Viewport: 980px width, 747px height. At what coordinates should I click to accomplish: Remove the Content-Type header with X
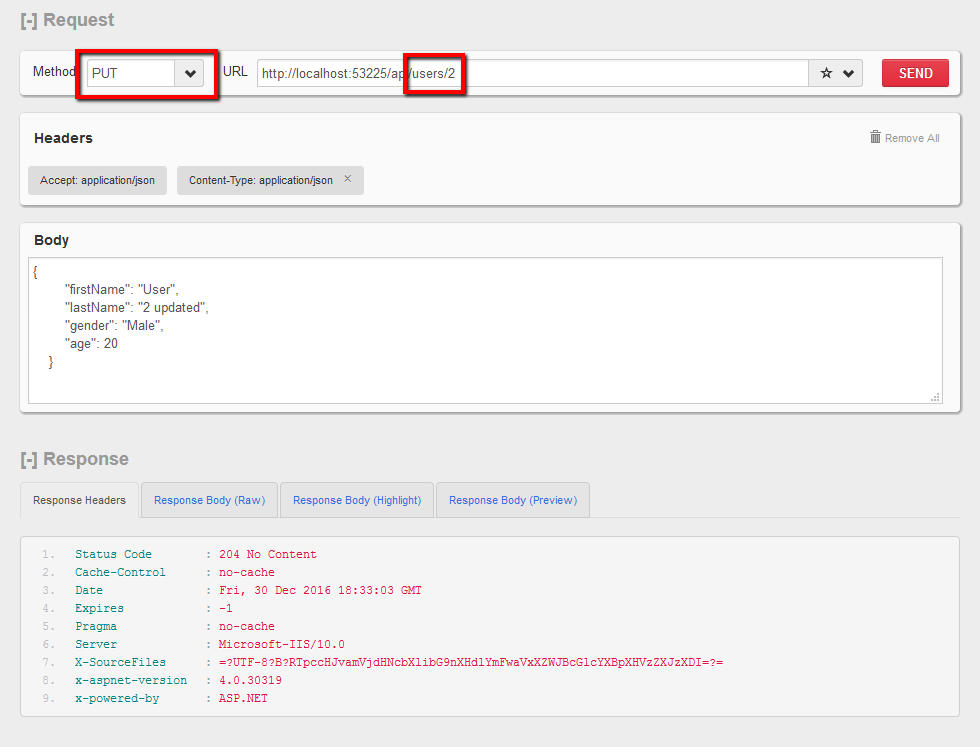(x=348, y=179)
